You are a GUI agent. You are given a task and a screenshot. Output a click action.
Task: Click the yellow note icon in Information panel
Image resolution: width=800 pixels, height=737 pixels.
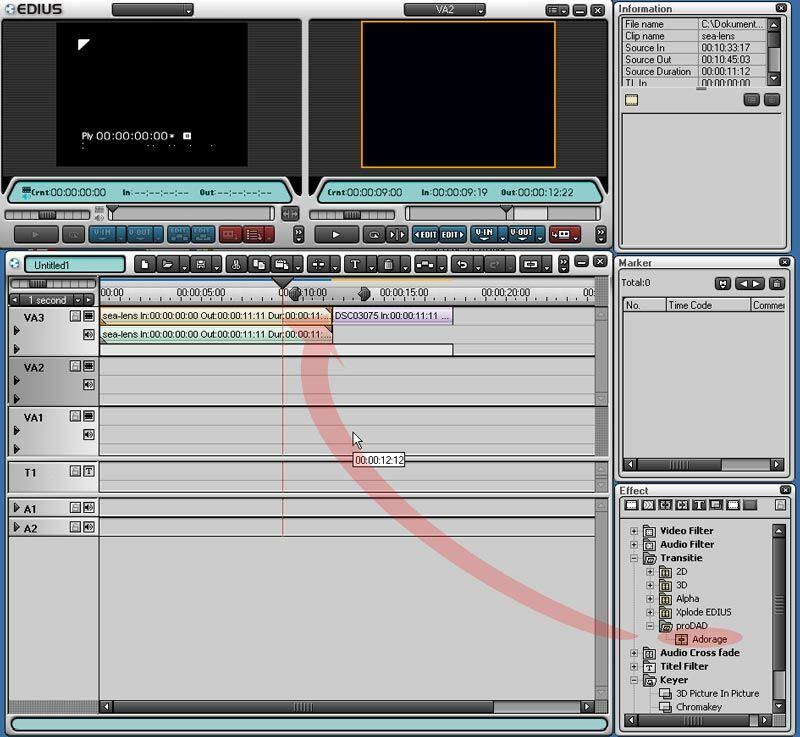pyautogui.click(x=632, y=100)
